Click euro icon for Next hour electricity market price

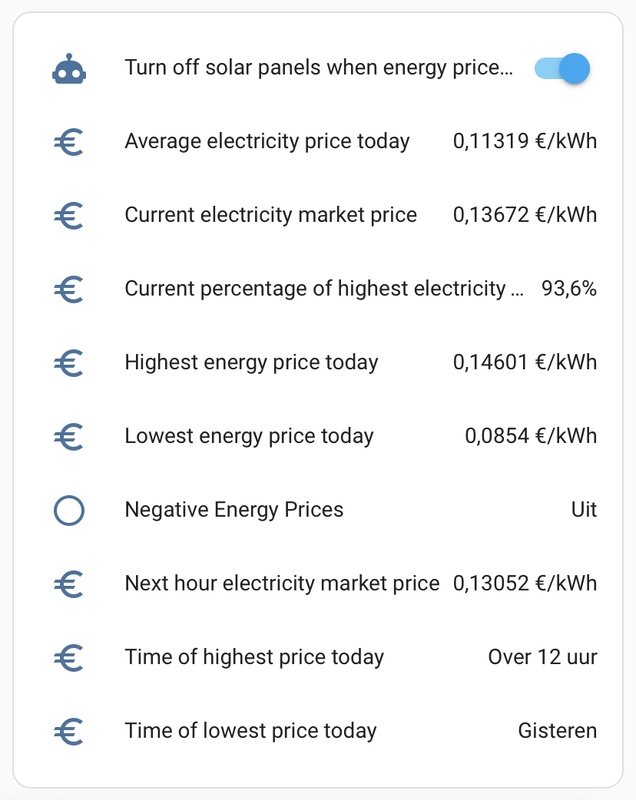pos(69,583)
